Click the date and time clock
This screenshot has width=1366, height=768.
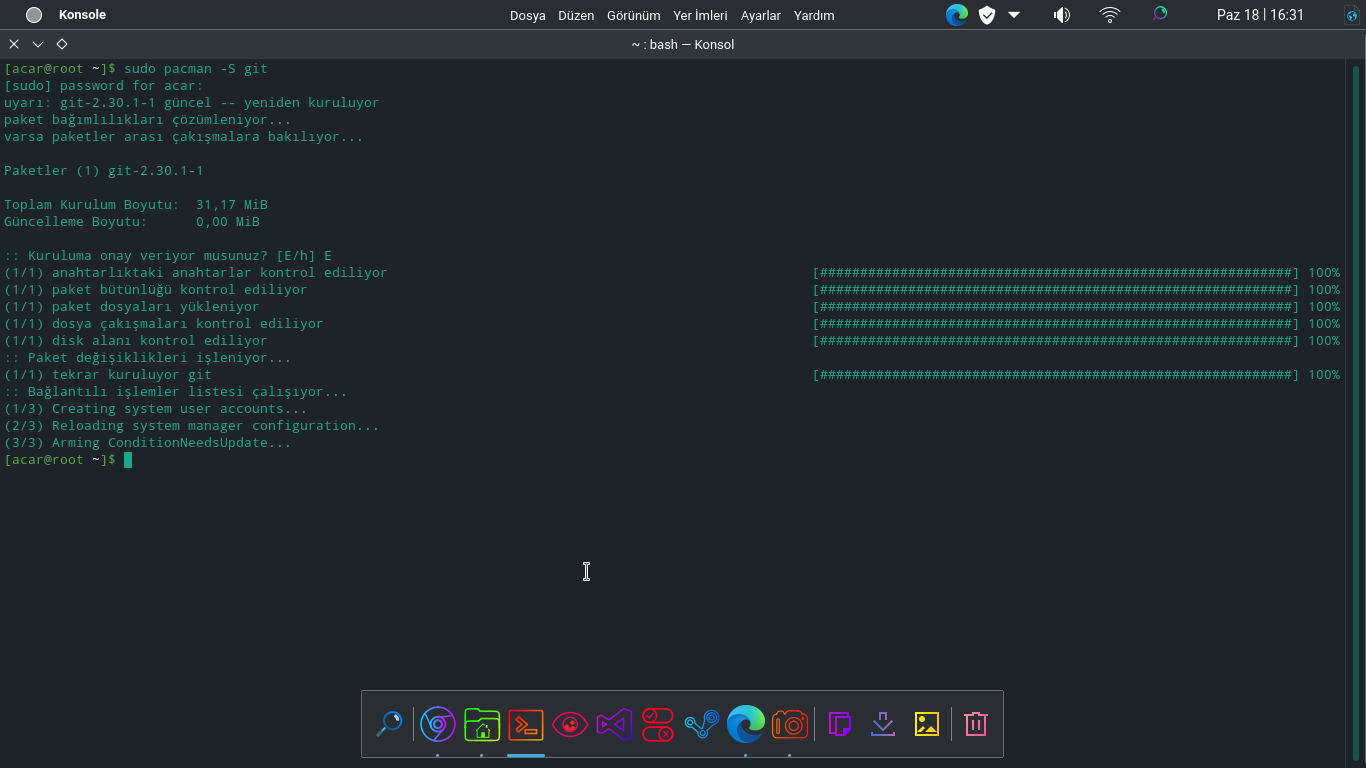pos(1260,15)
